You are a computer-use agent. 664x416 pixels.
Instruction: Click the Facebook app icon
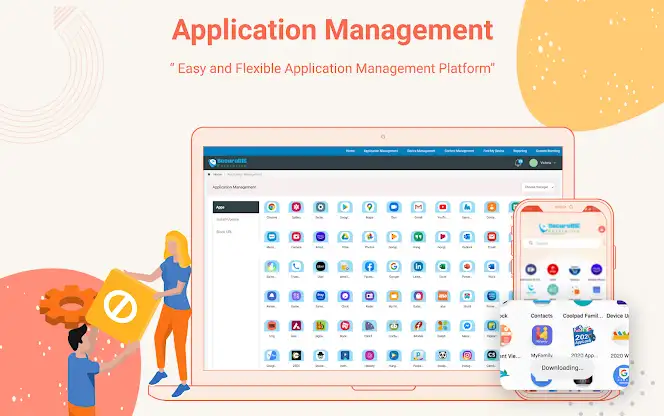point(370,266)
